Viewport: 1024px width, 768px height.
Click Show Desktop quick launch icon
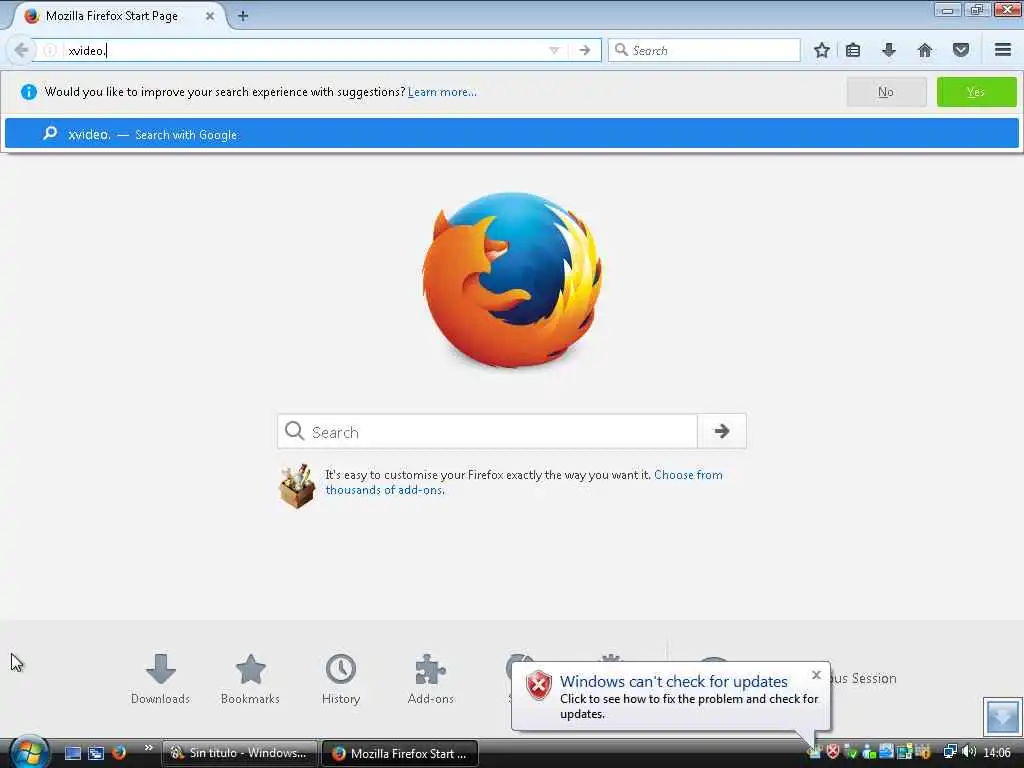72,753
